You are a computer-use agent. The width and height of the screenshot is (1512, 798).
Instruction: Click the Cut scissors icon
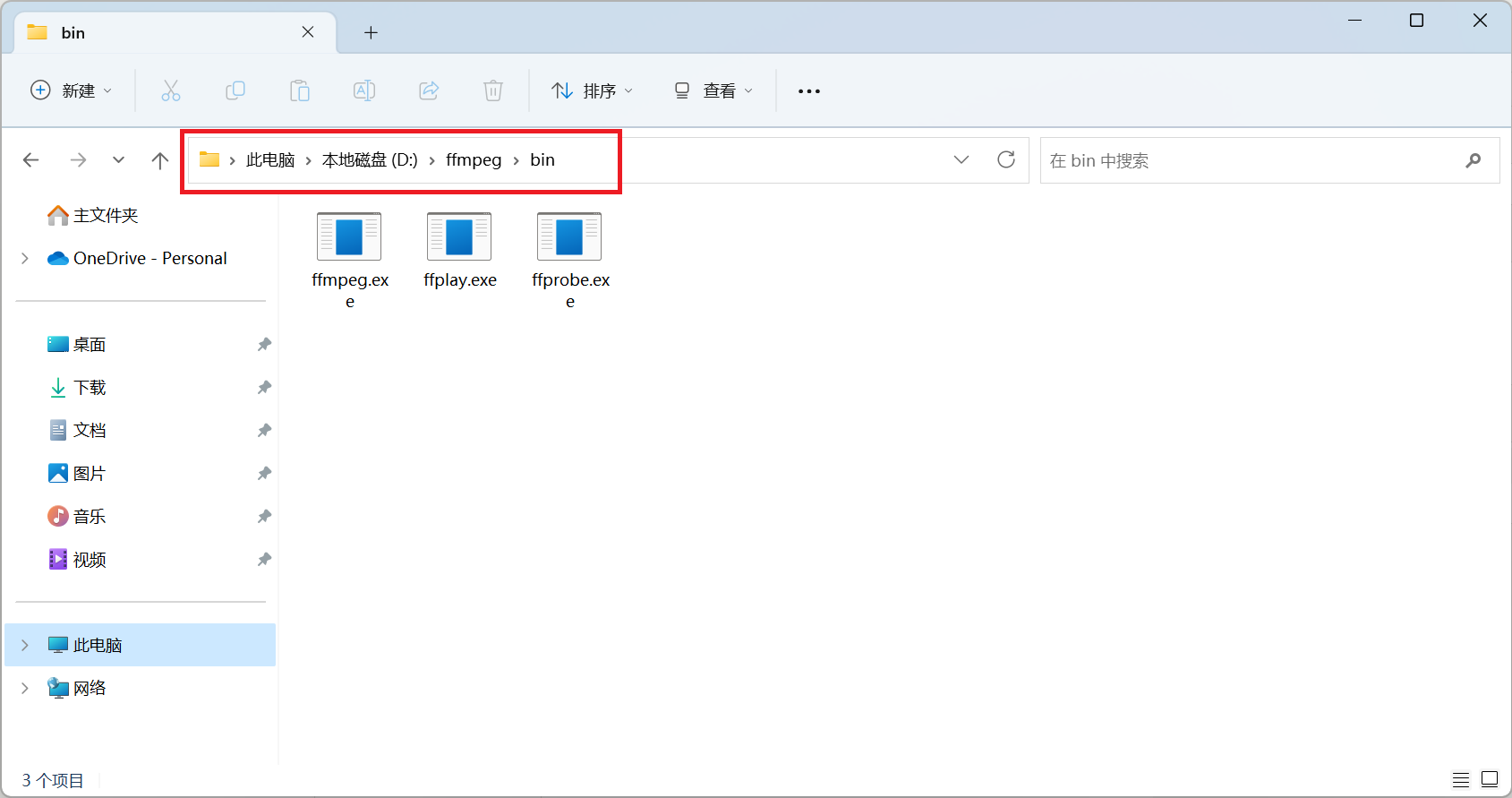click(171, 90)
